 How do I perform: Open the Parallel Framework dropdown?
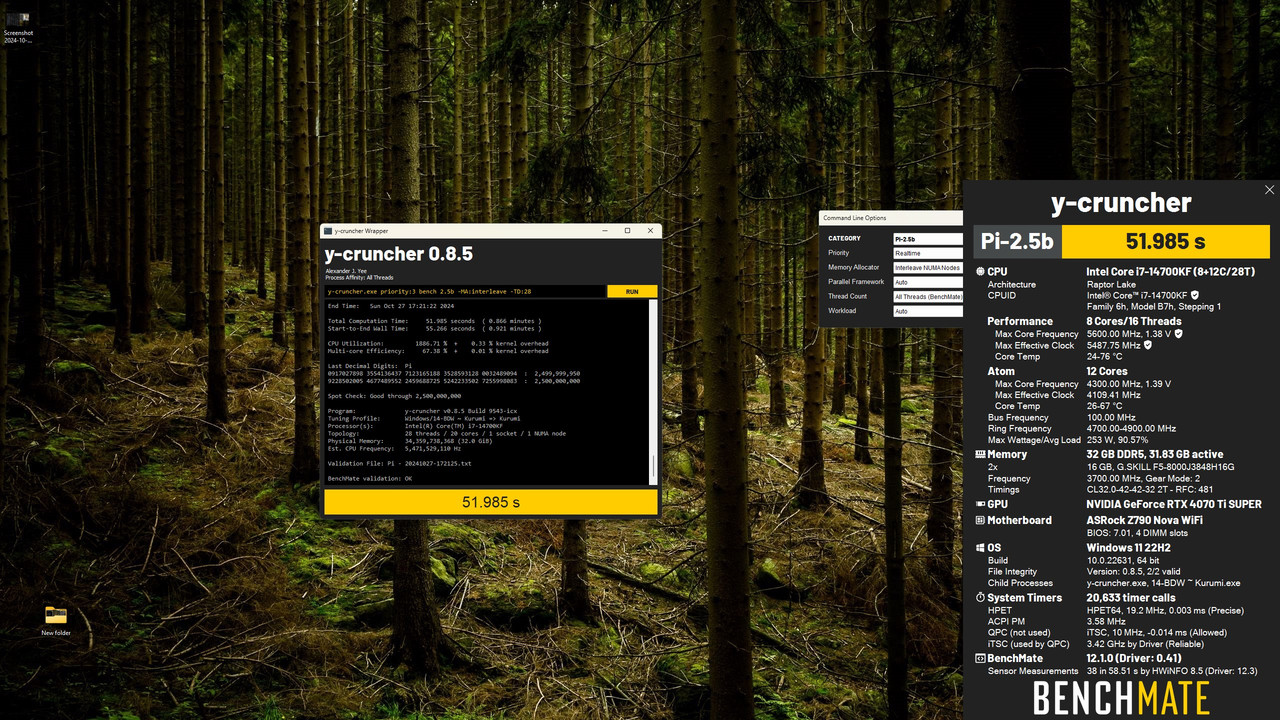[x=927, y=282]
